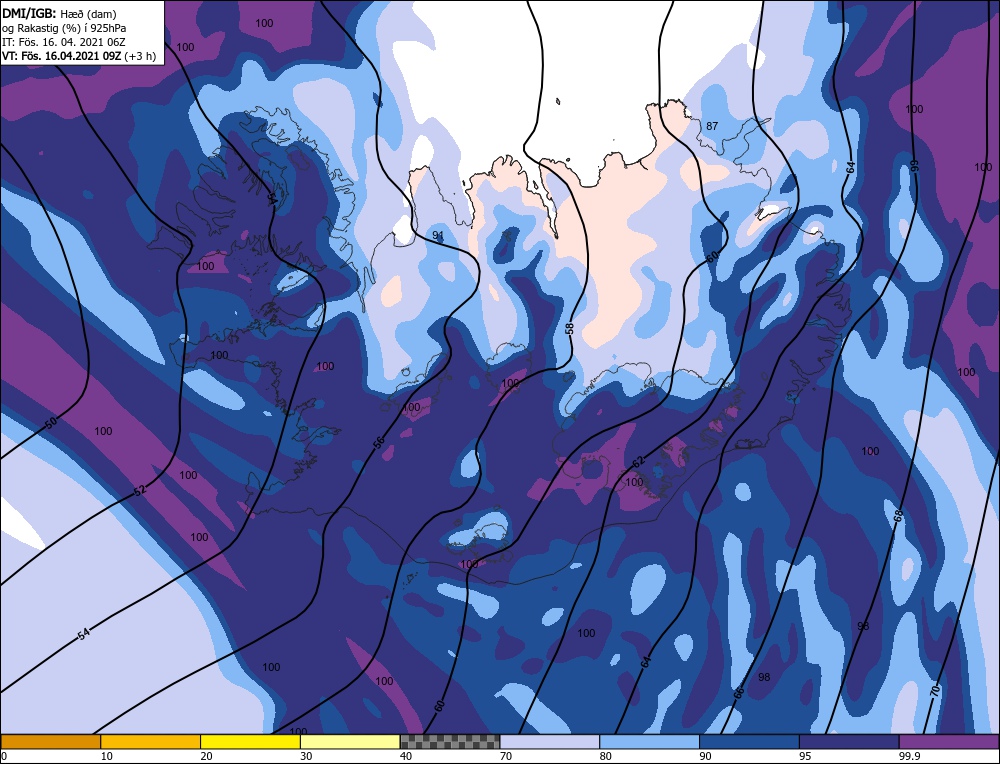
Task: Click the light blue 80–90 legend swatch
Action: (649, 741)
